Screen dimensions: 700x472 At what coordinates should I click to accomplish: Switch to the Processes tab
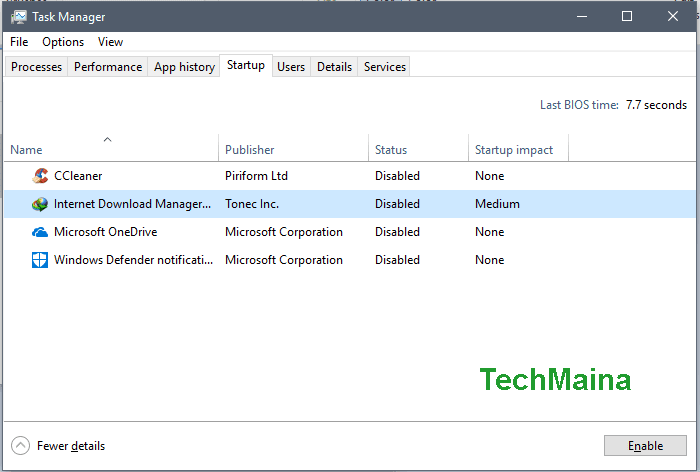36,67
